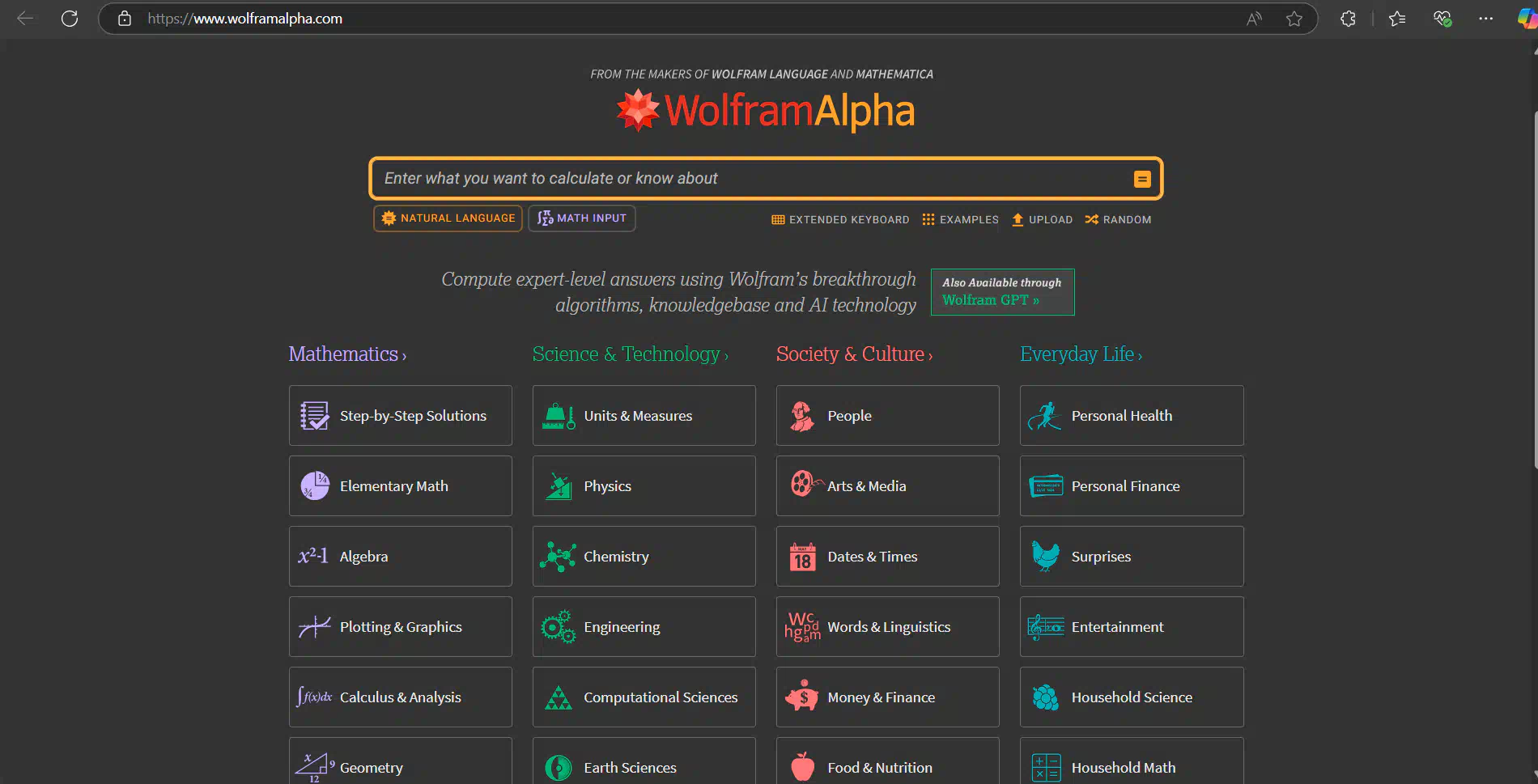The width and height of the screenshot is (1538, 784).
Task: Expand Everyday Life category heading
Action: 1081,354
